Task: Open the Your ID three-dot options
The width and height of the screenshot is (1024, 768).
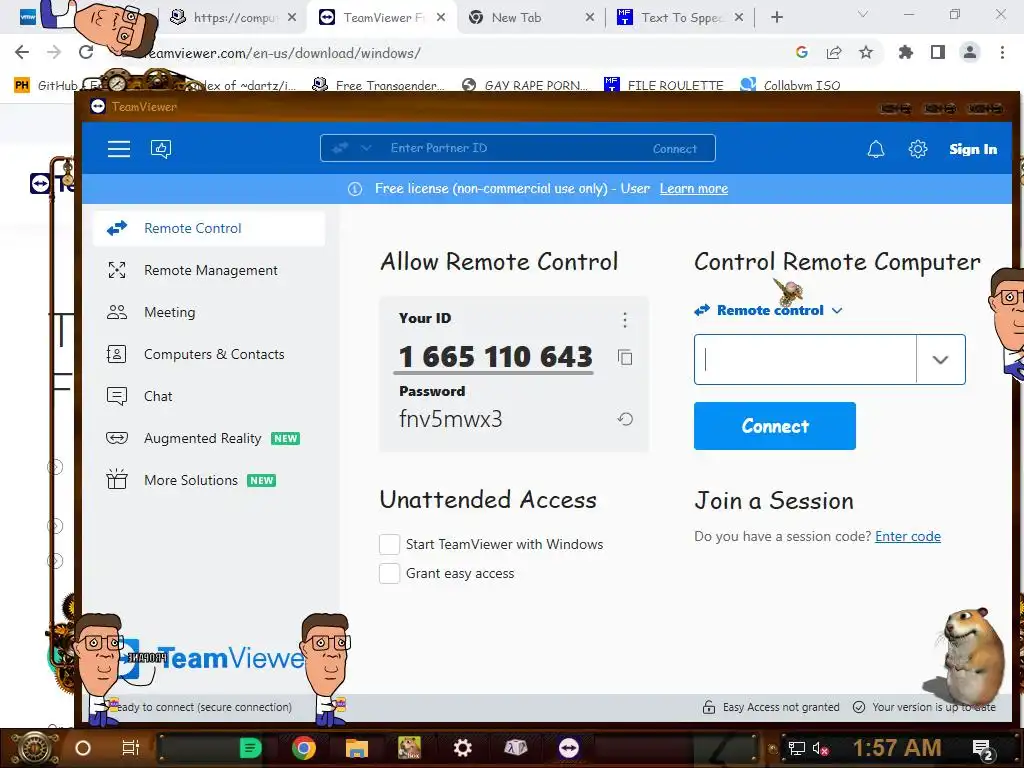Action: point(625,319)
